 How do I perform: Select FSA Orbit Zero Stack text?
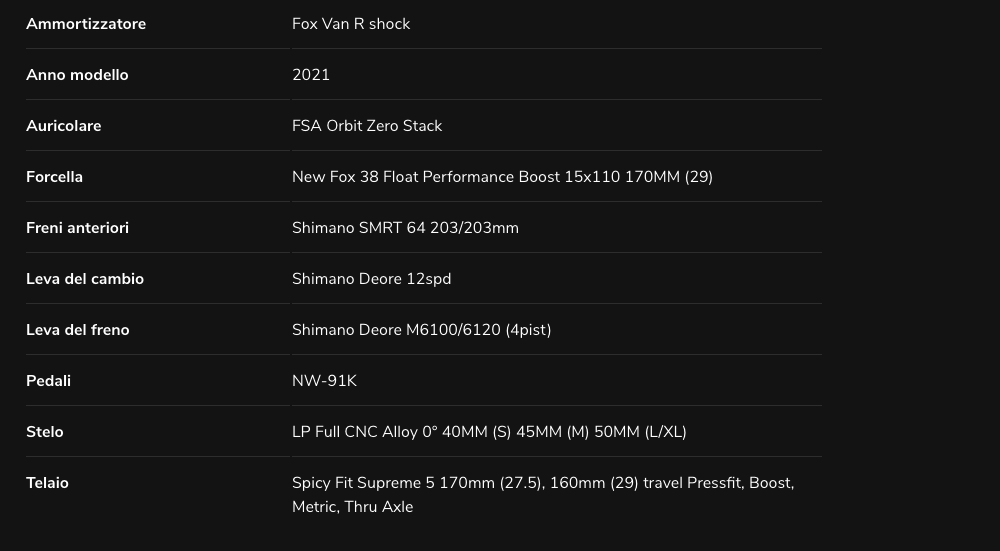tap(367, 126)
